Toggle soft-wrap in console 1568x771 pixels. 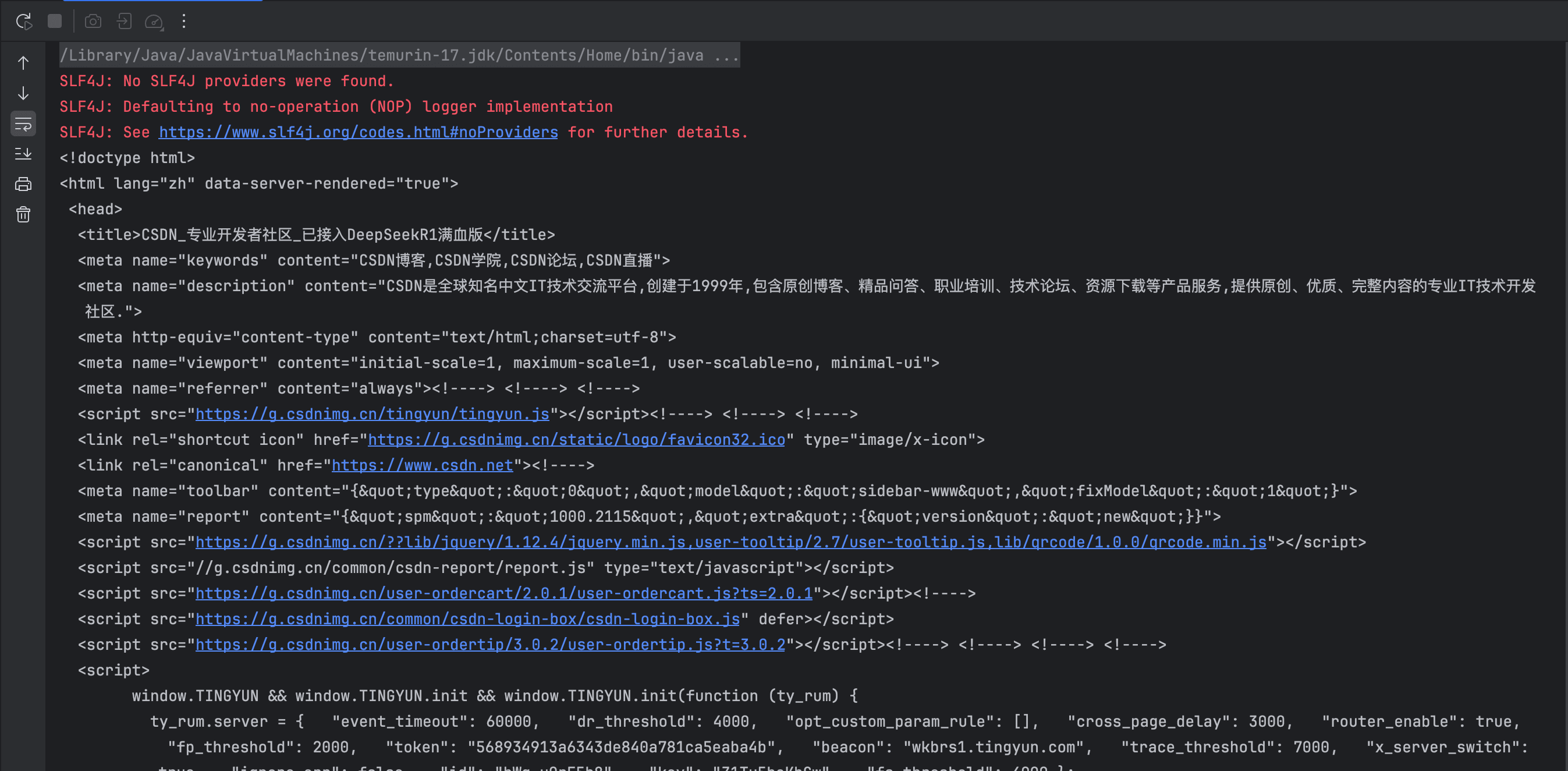click(x=23, y=124)
